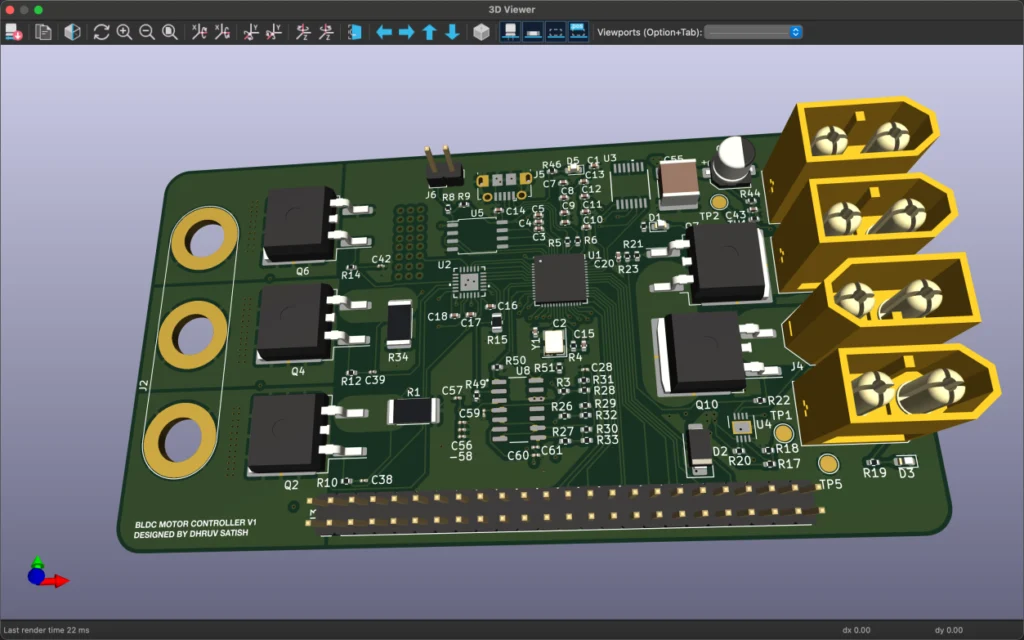Open the Viewports dropdown

click(x=754, y=32)
